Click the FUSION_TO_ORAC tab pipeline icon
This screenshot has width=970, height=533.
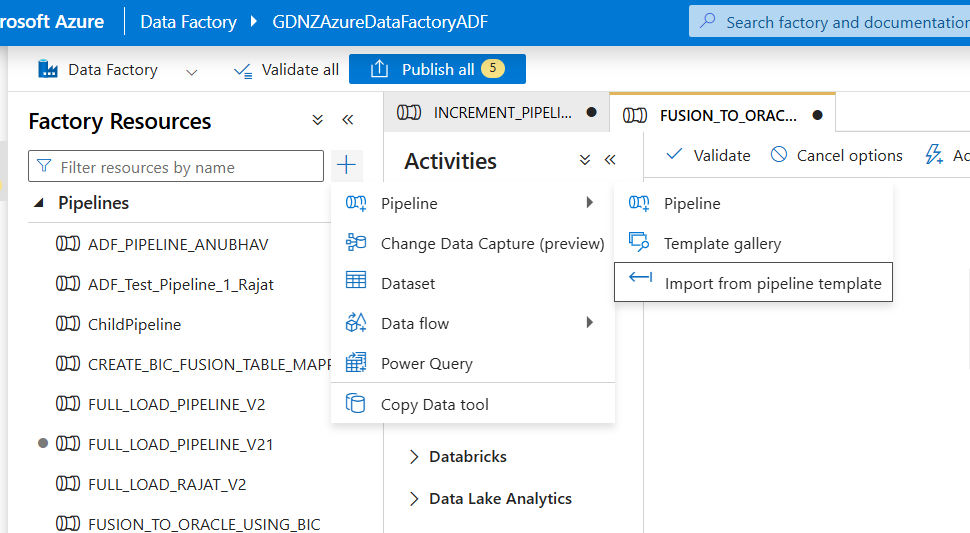click(635, 116)
